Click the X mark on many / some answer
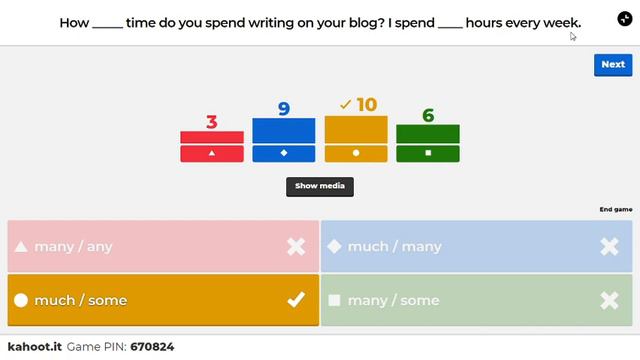 (609, 300)
